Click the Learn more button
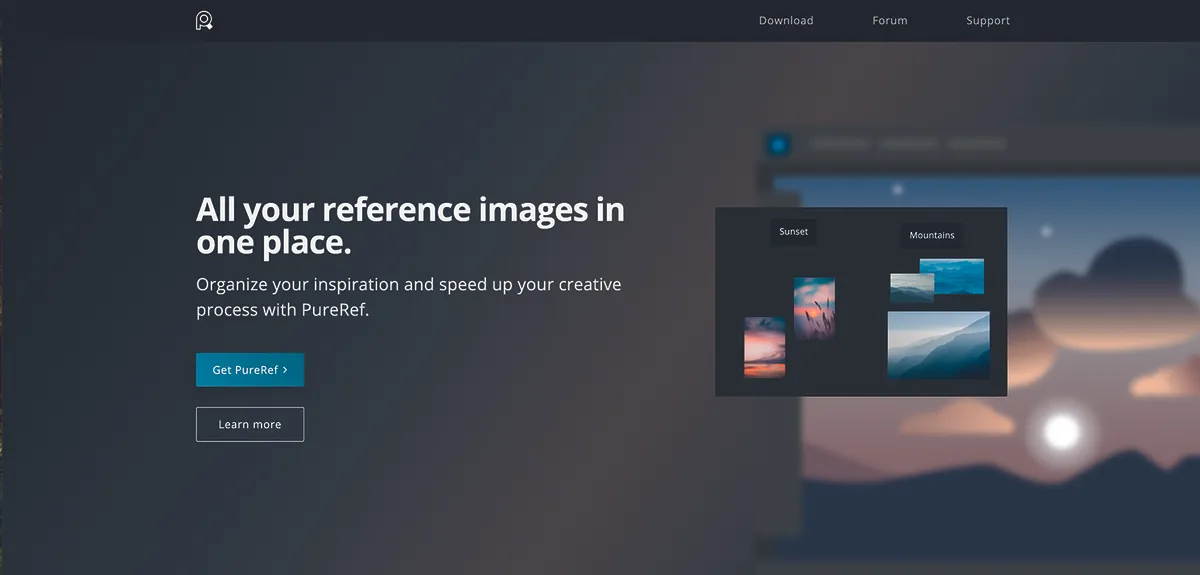 (250, 424)
